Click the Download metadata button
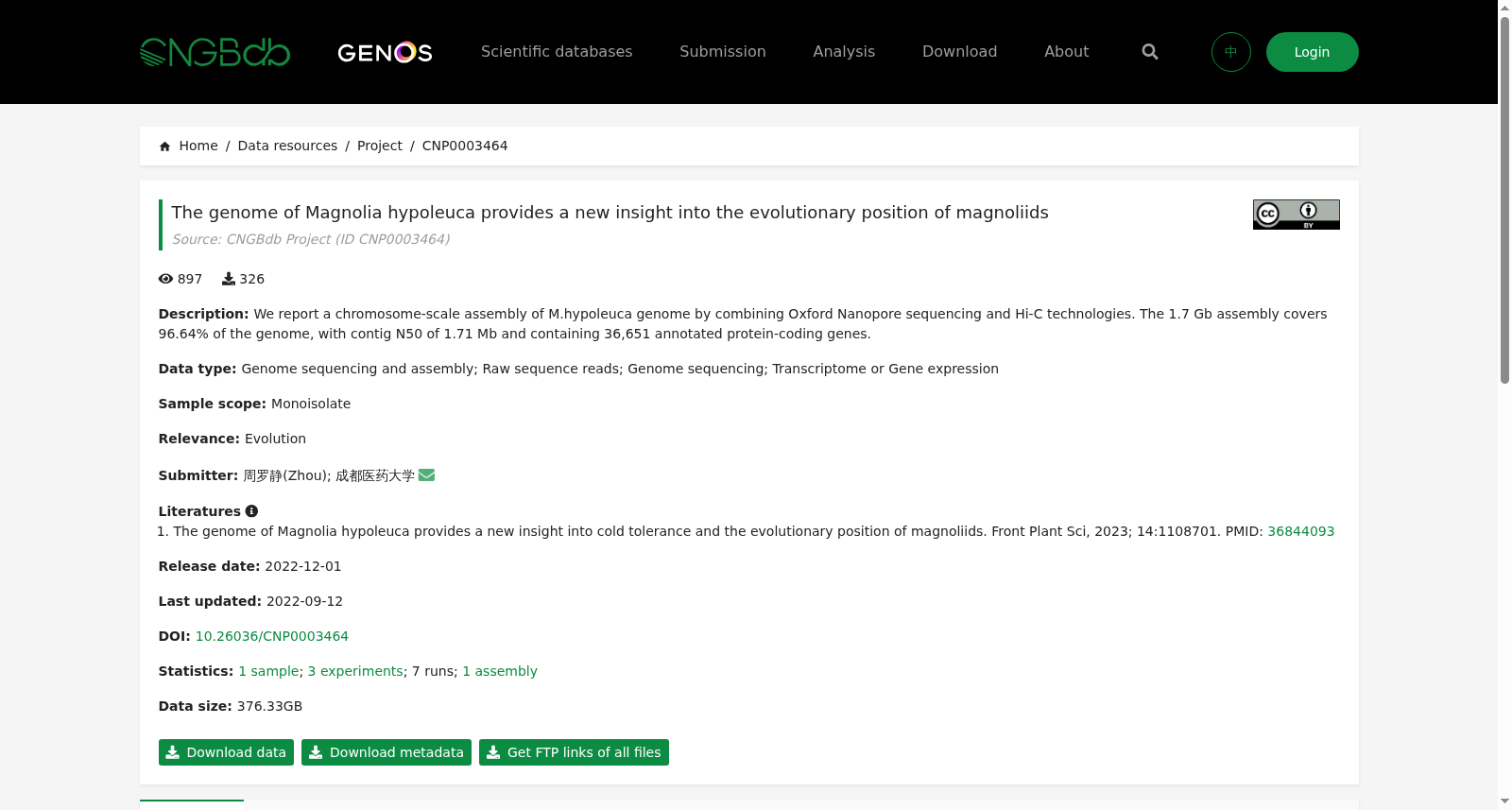This screenshot has width=1512, height=810. point(387,752)
